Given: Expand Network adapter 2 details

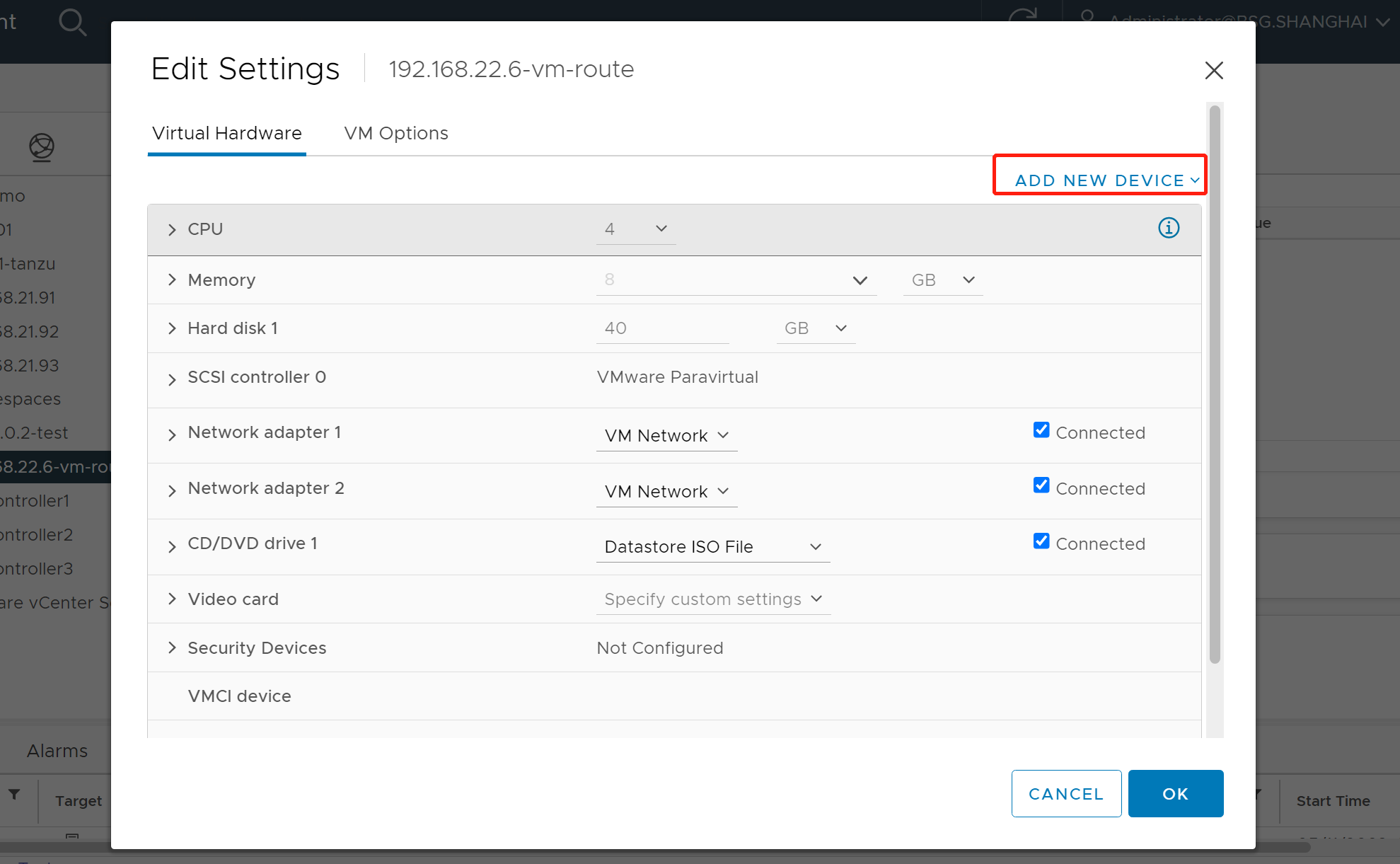Looking at the screenshot, I should 172,491.
